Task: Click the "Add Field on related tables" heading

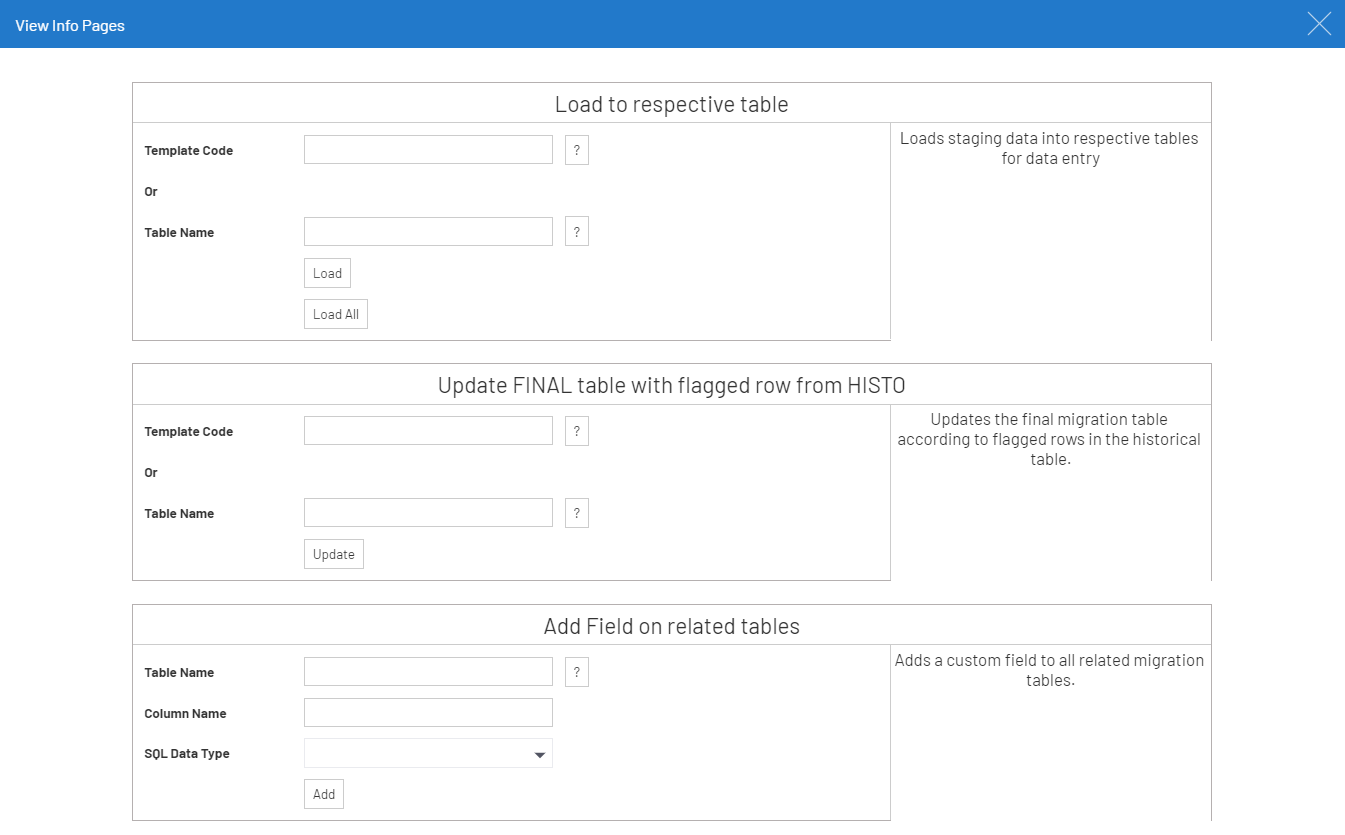Action: point(671,626)
